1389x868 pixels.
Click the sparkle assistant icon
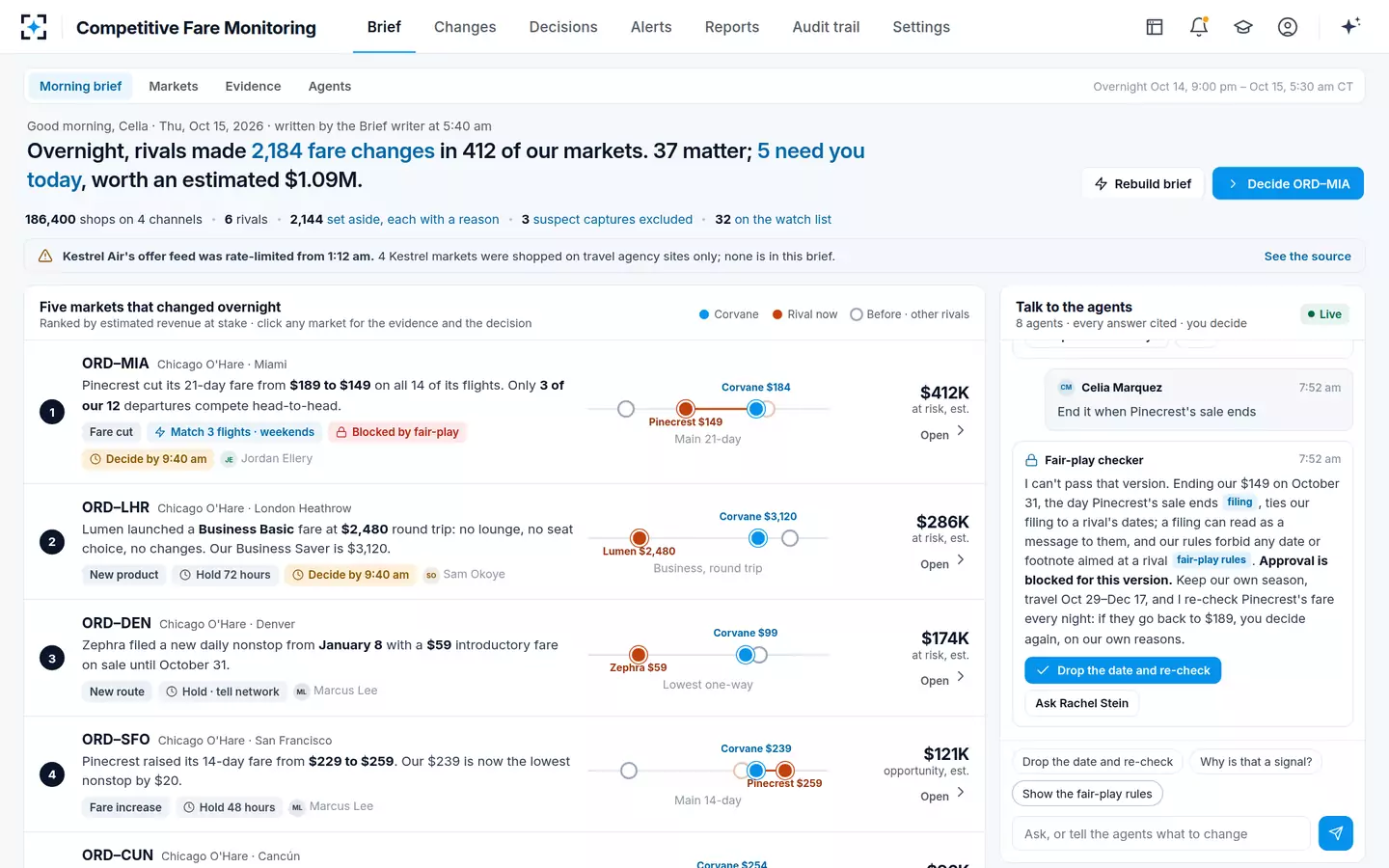[1350, 26]
